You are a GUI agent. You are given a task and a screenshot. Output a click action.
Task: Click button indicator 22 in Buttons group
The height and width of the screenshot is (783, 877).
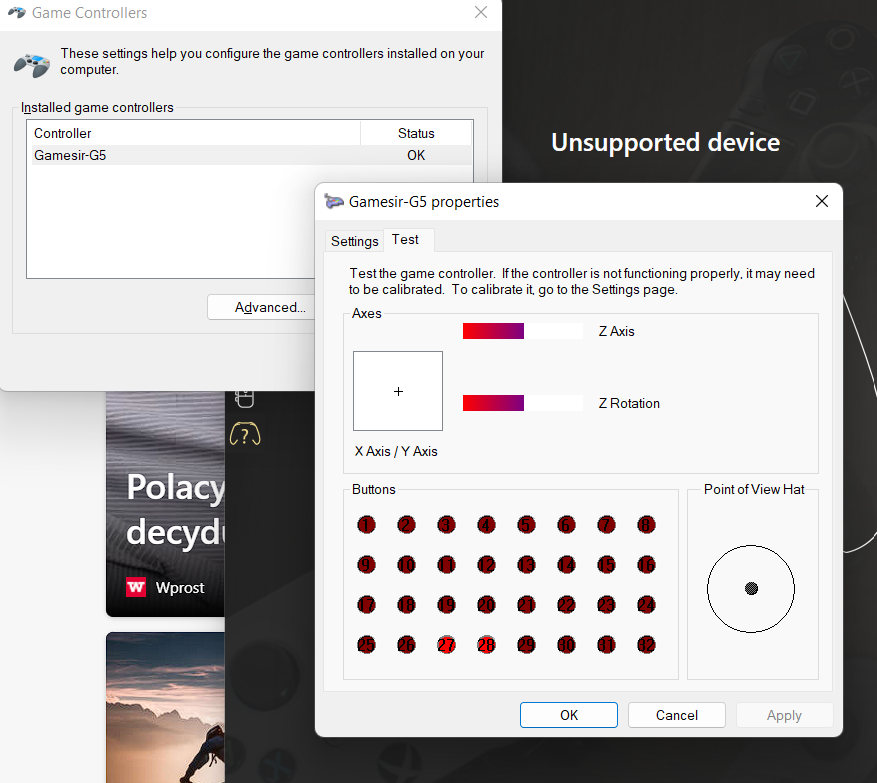(x=566, y=605)
